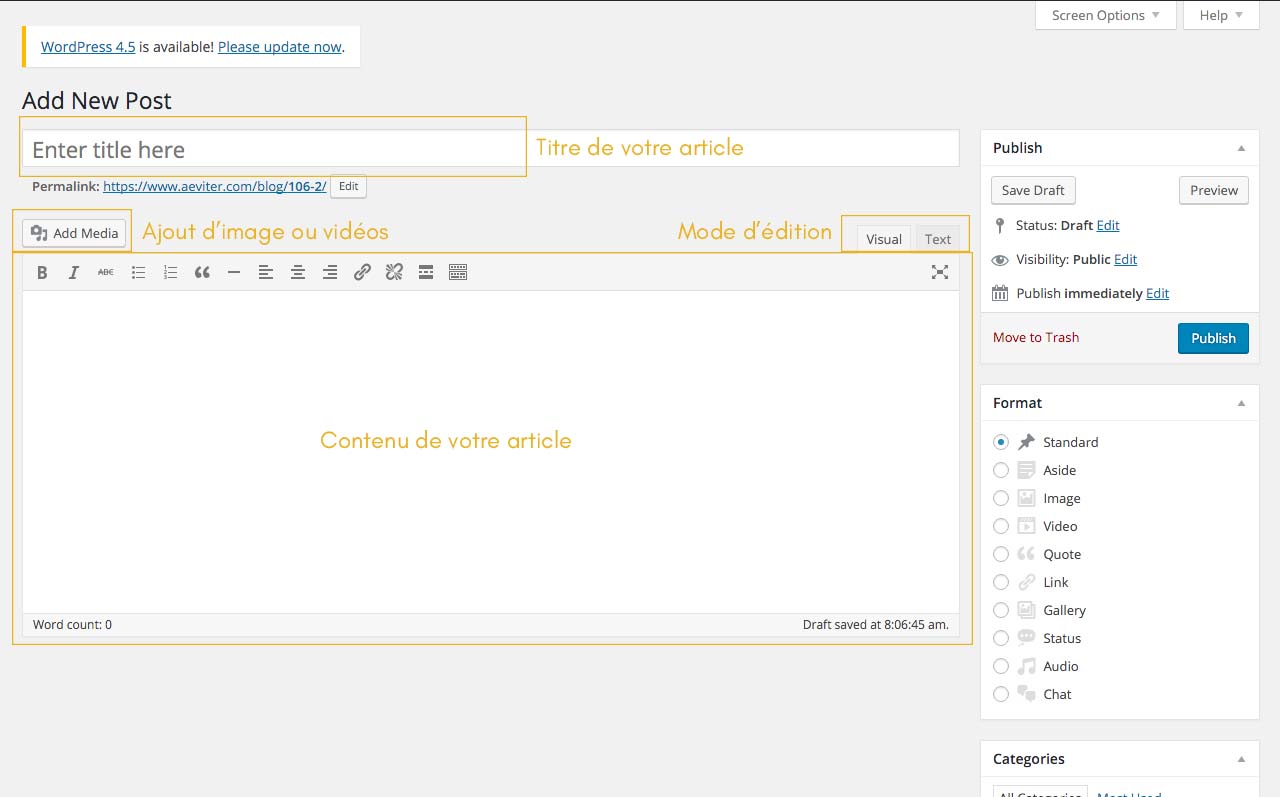1280x797 pixels.
Task: Insert Read More tag
Action: click(426, 272)
